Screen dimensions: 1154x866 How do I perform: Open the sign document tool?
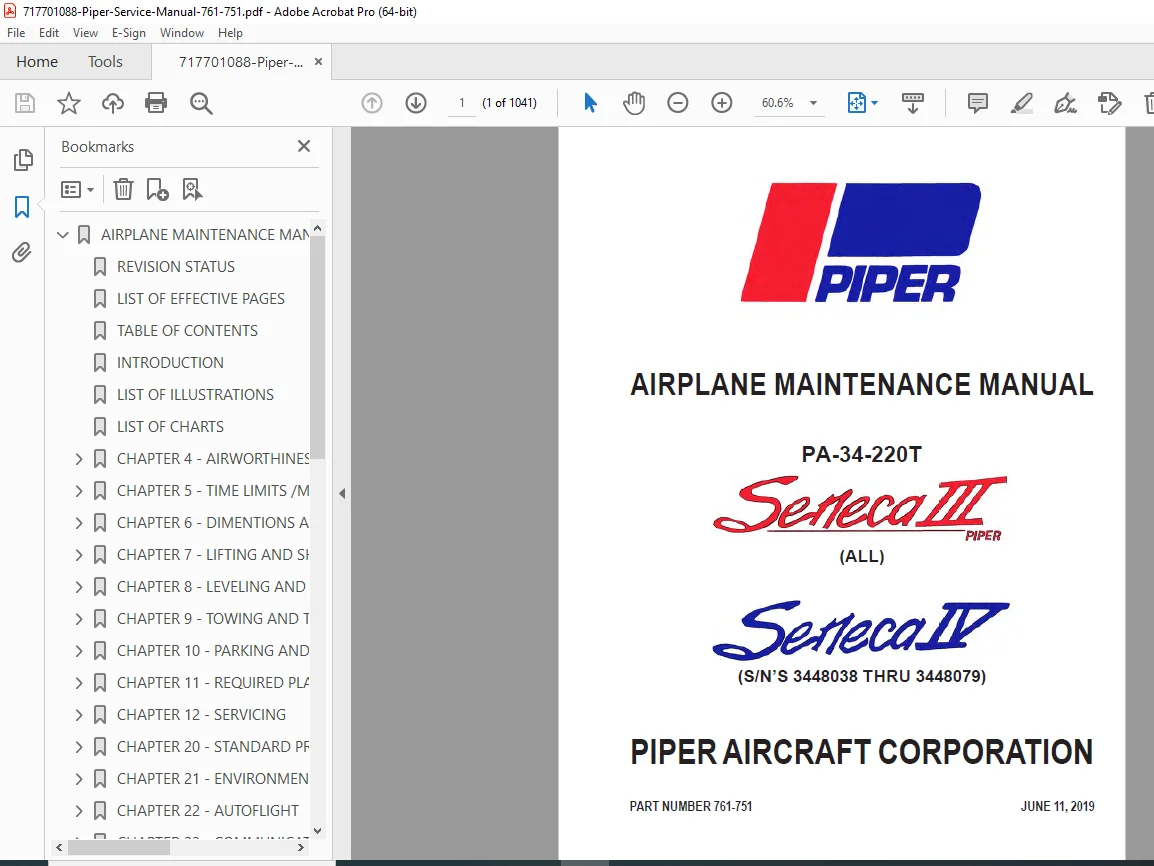coord(1065,103)
